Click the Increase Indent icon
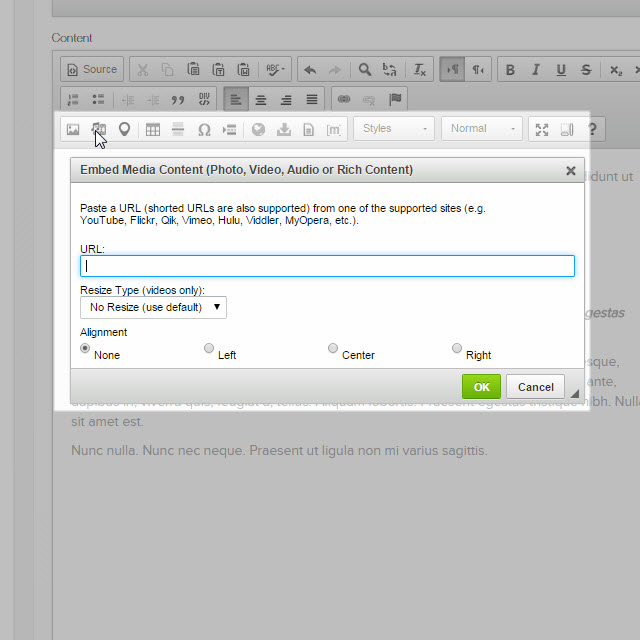 (153, 100)
